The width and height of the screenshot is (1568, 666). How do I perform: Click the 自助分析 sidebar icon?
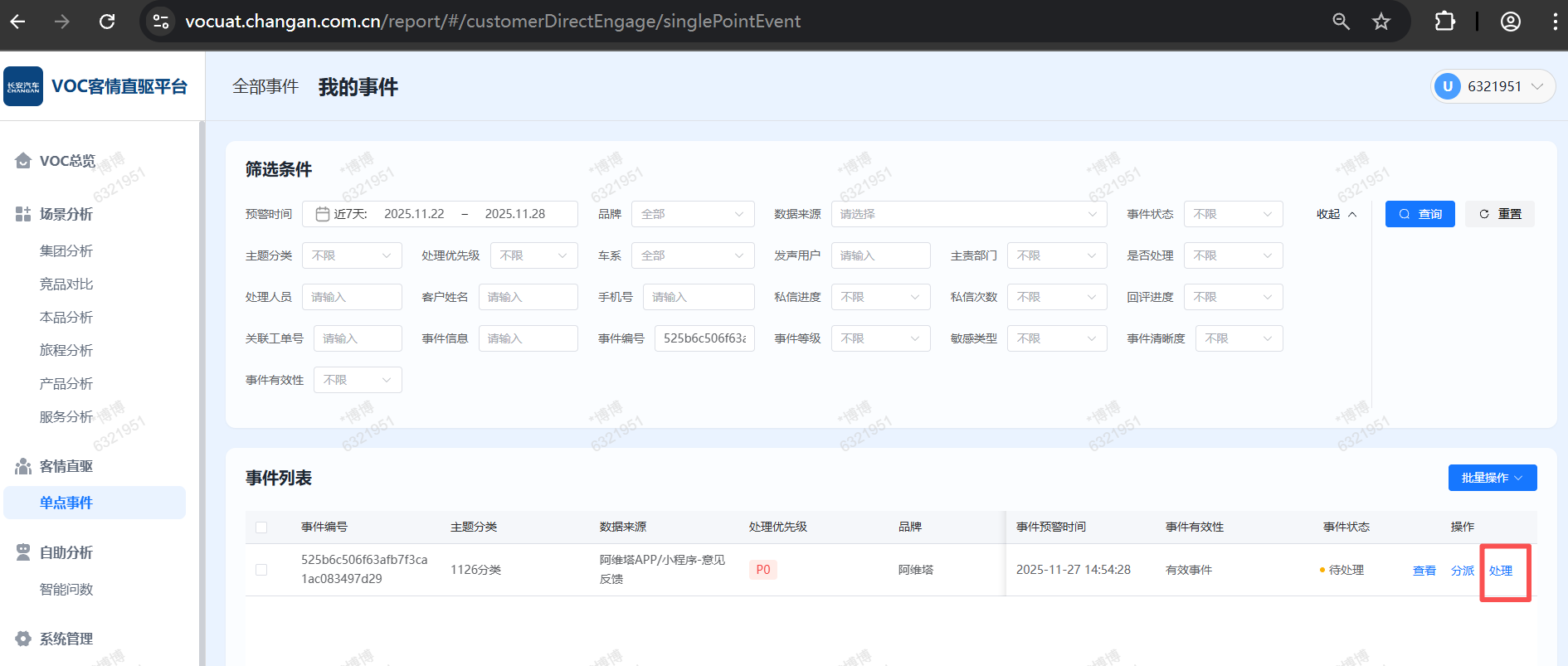coord(23,552)
